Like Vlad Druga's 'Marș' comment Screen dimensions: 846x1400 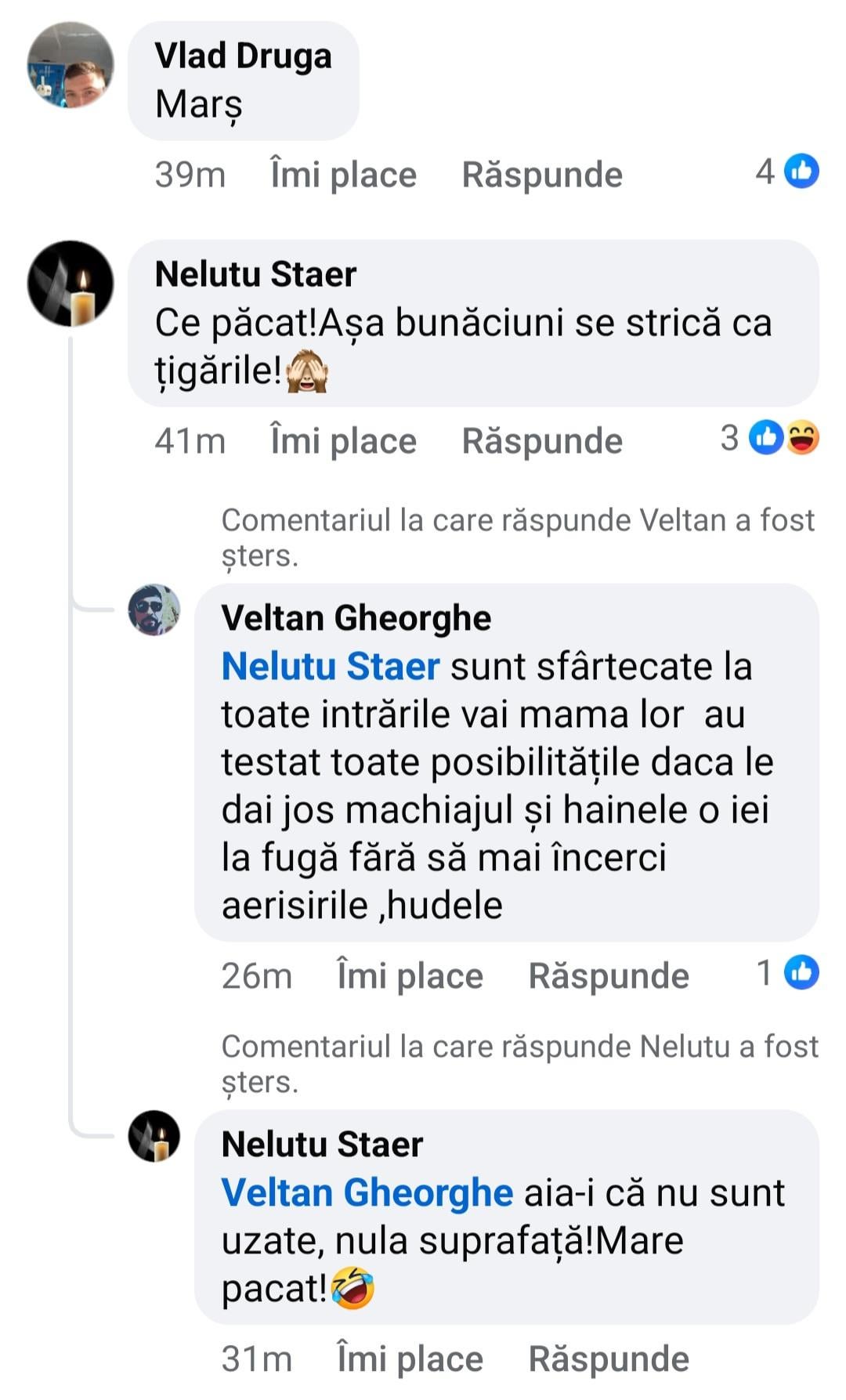click(343, 175)
